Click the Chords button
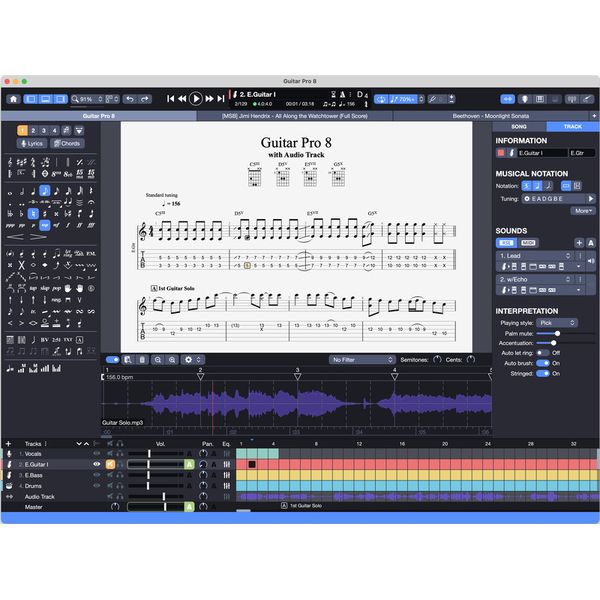This screenshot has height=600, width=600. click(67, 143)
